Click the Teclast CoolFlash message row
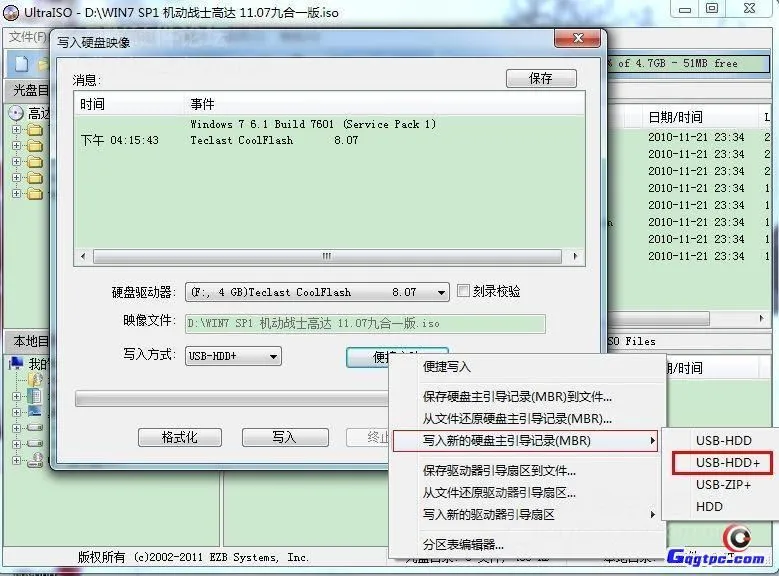Screen dimensions: 779x576 click(x=329, y=140)
